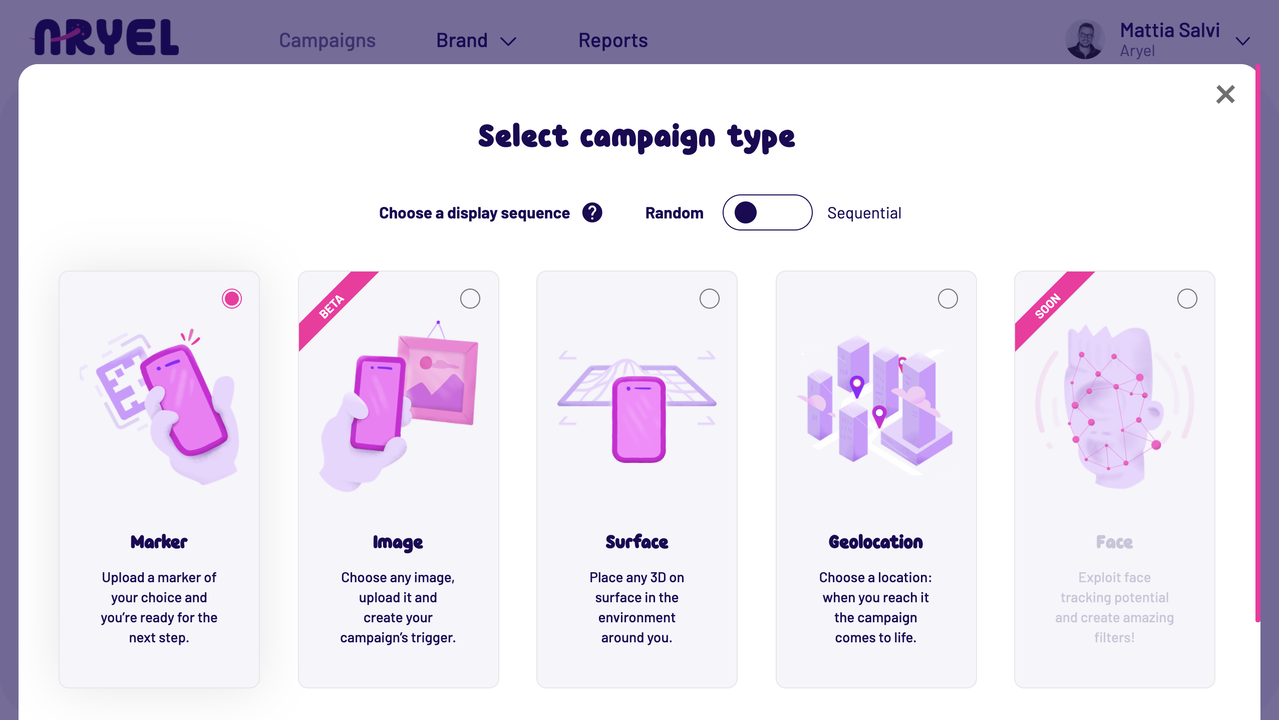
Task: Click the Geolocation map pins illustration
Action: pos(877,402)
